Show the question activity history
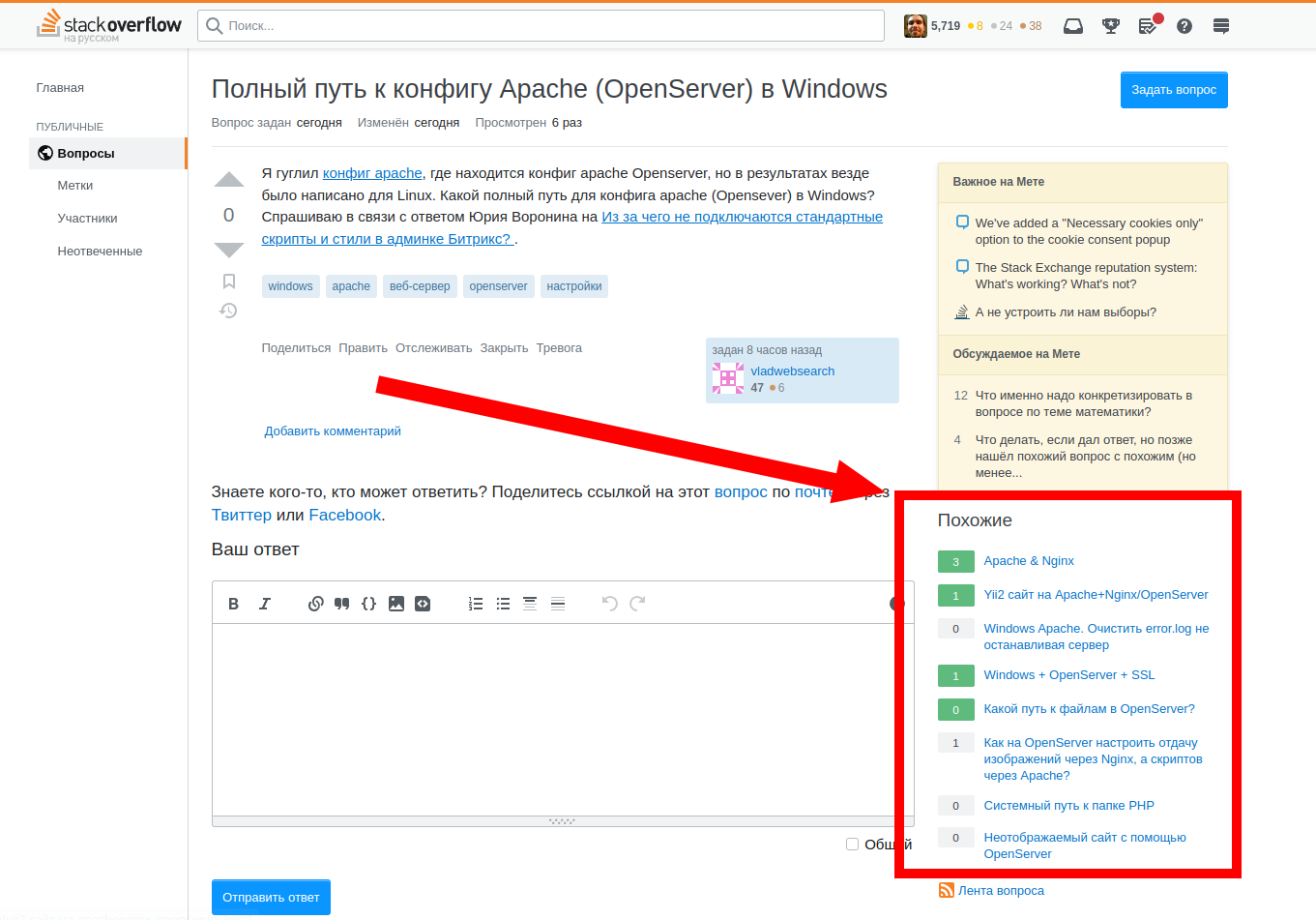The height and width of the screenshot is (920, 1316). click(229, 311)
